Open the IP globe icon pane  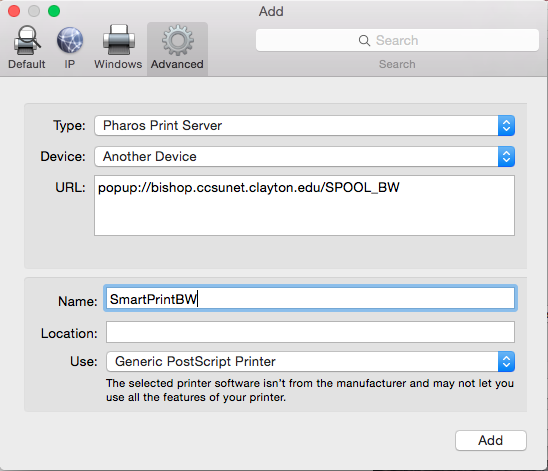[70, 40]
